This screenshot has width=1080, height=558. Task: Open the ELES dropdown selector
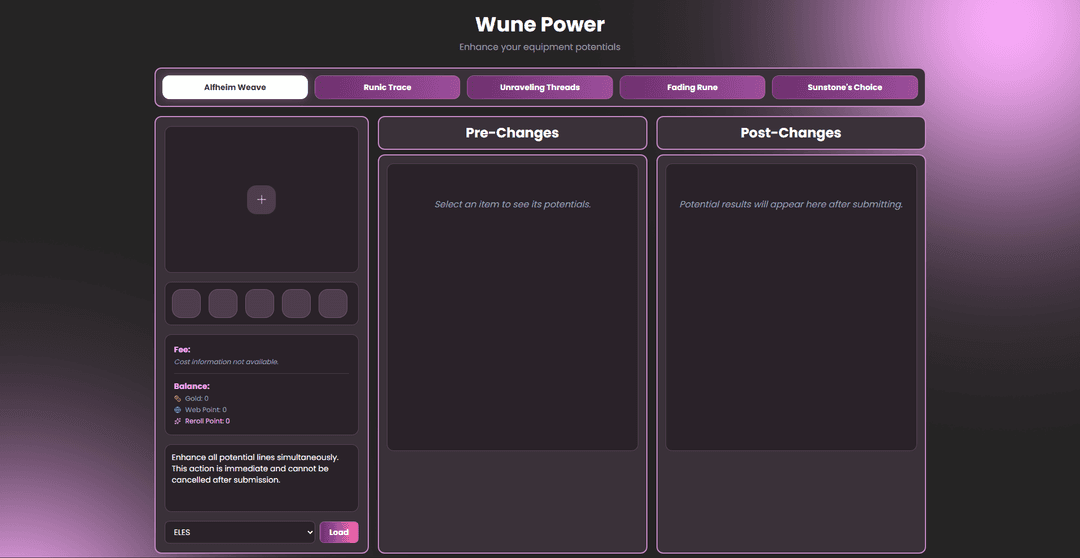240,533
